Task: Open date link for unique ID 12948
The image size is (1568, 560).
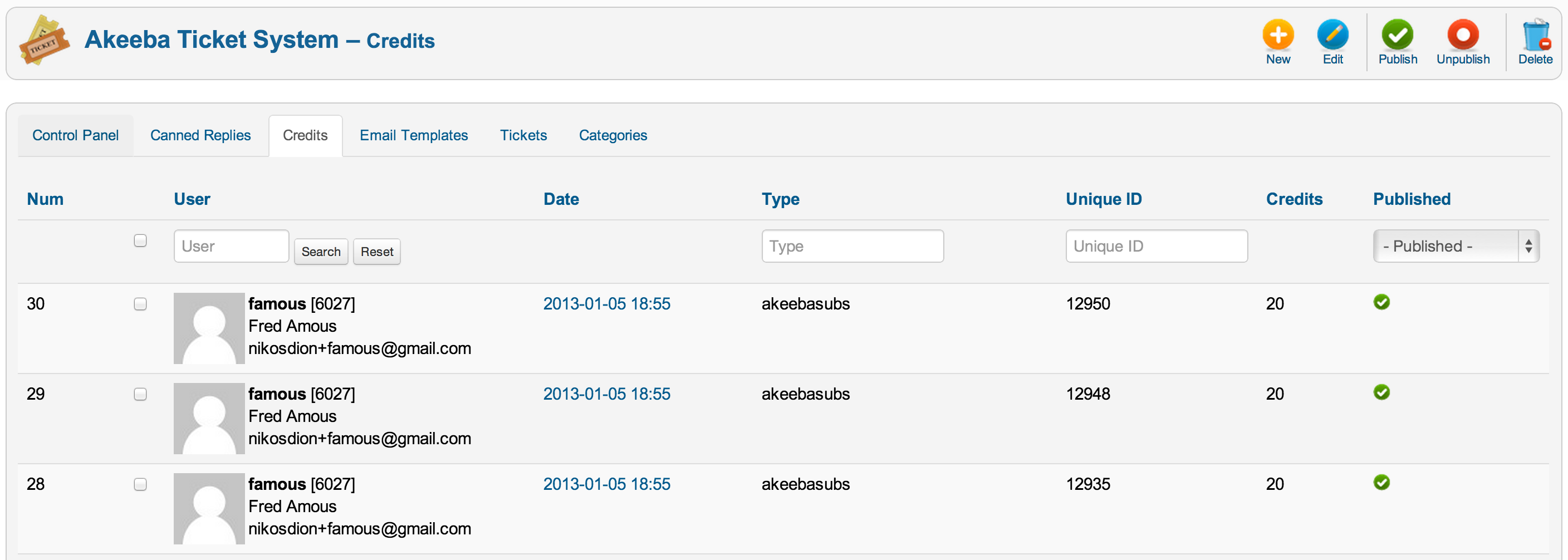Action: 606,394
